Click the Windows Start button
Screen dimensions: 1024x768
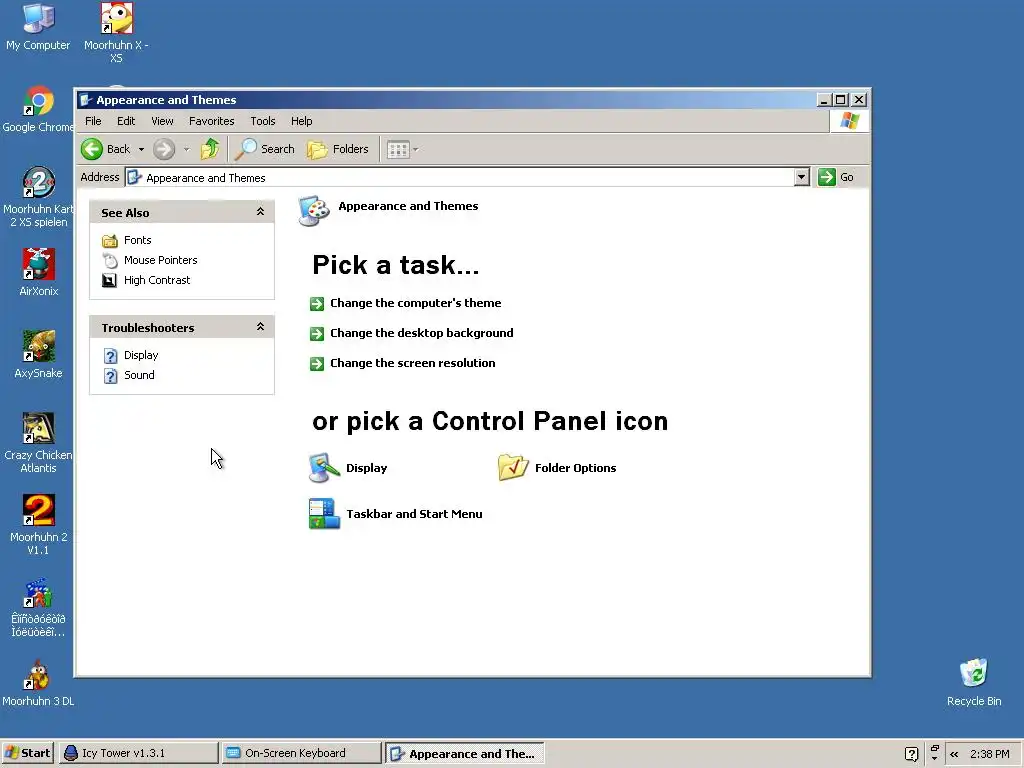27,753
